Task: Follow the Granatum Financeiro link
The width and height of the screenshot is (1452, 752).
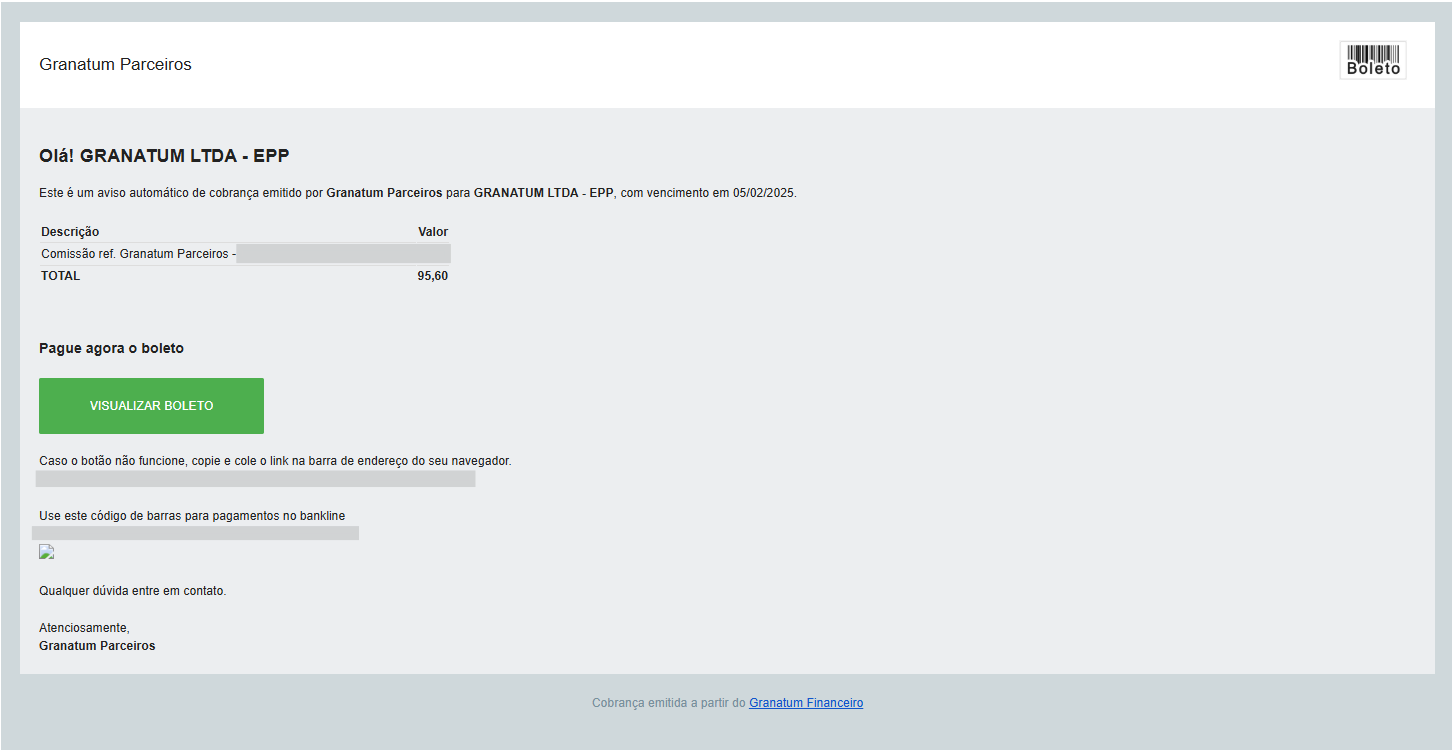Action: (x=806, y=703)
